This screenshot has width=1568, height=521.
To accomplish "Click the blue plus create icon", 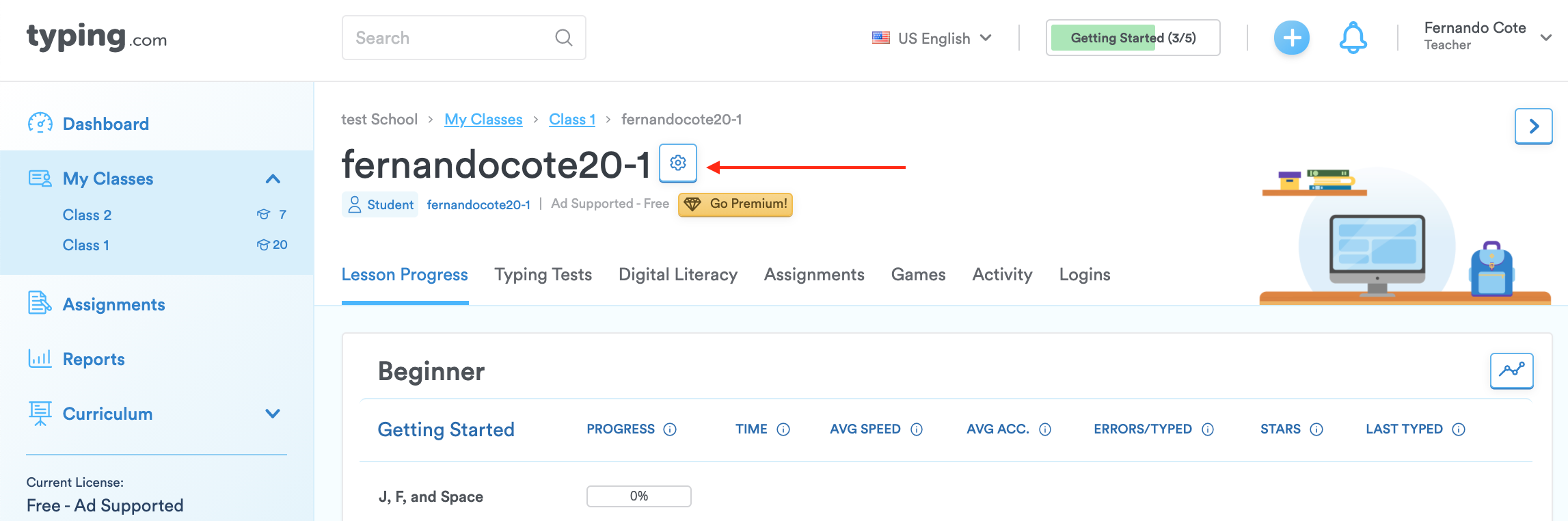I will [x=1292, y=38].
